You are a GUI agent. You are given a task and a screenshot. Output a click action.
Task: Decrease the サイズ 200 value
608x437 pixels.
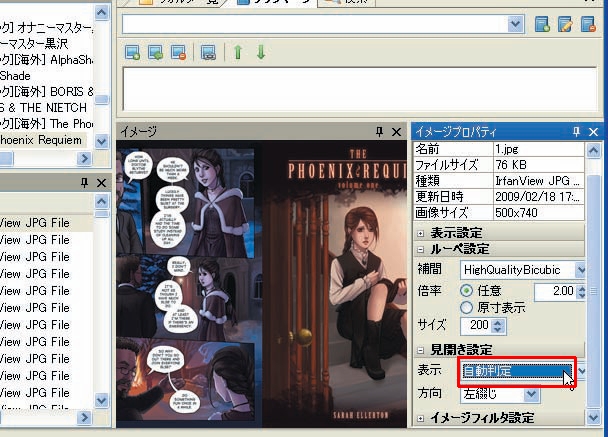pos(498,330)
